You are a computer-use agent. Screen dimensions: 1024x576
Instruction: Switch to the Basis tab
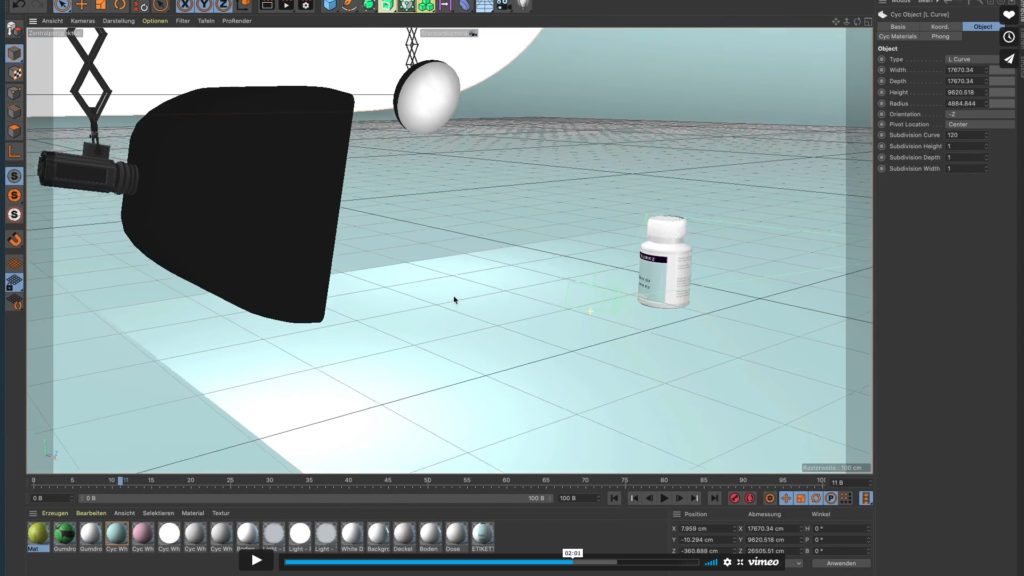tap(898, 27)
